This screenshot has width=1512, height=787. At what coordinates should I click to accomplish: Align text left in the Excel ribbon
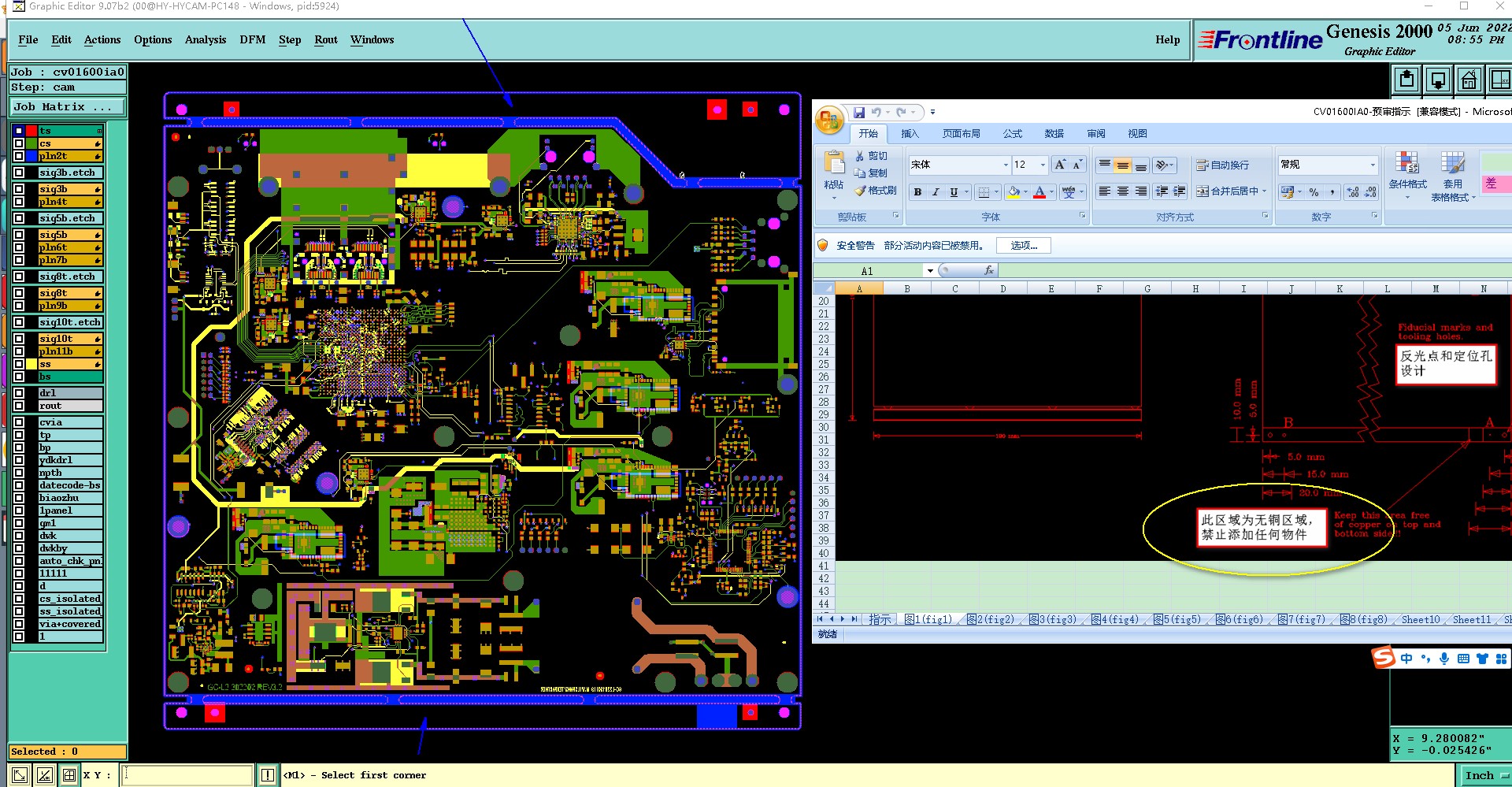coord(1105,191)
